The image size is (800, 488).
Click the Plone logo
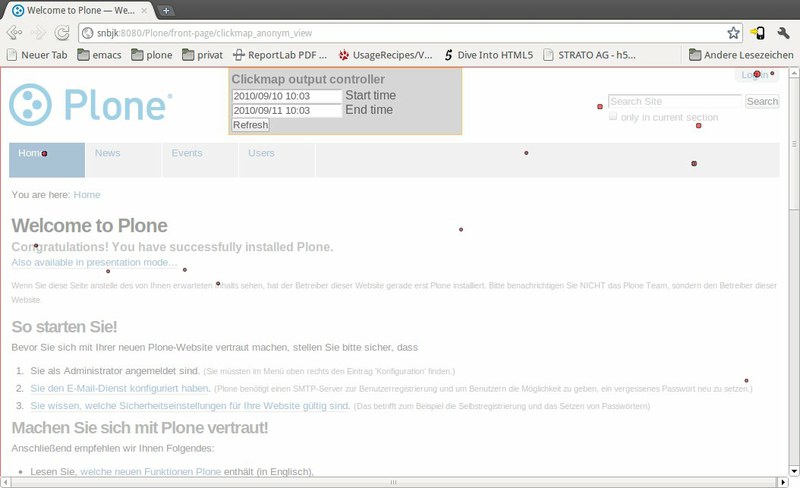click(91, 104)
